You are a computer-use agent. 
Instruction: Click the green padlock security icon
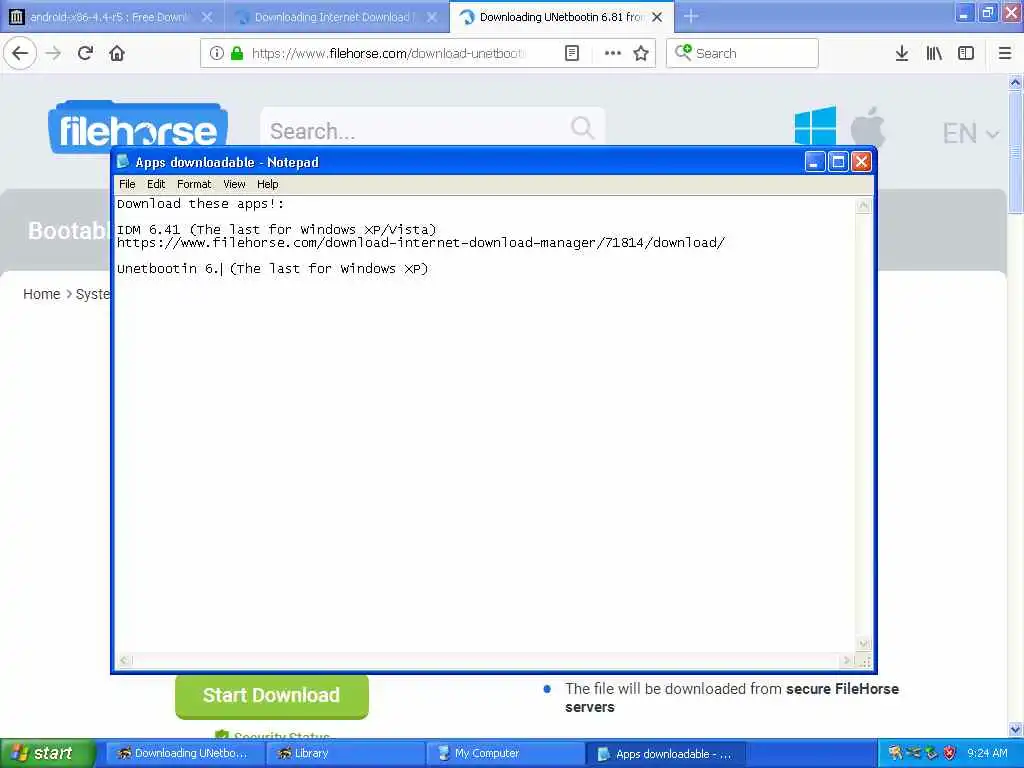pos(237,53)
